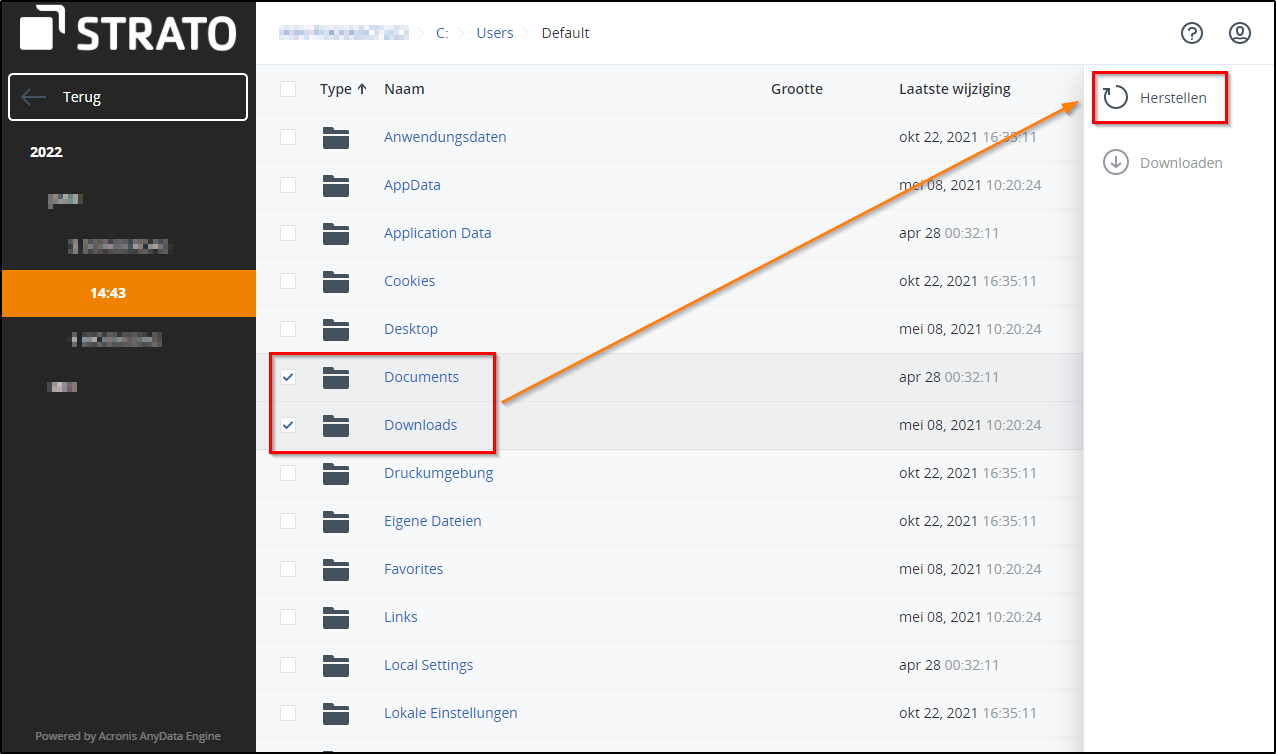Open the user account profile icon

1239,33
